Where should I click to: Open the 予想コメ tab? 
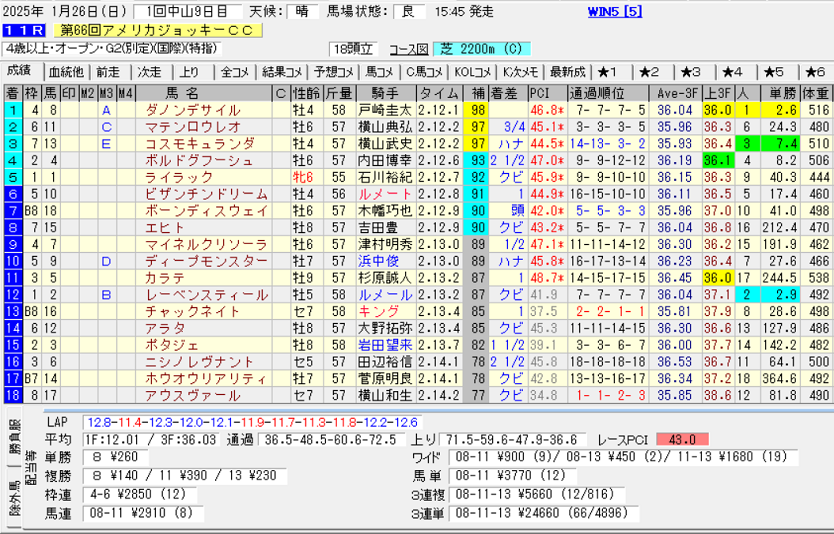332,71
